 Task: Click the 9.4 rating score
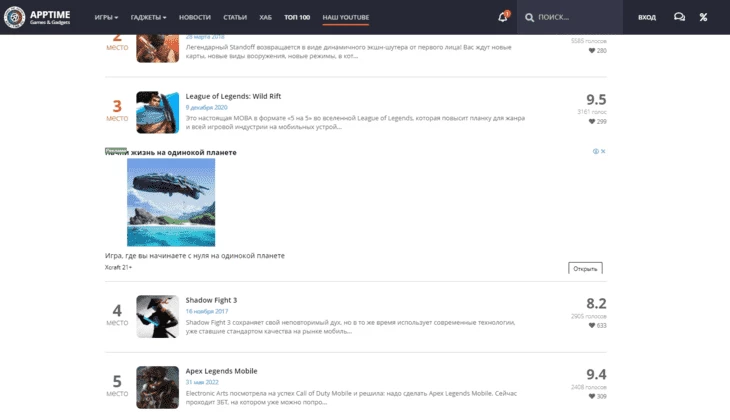[x=596, y=374]
